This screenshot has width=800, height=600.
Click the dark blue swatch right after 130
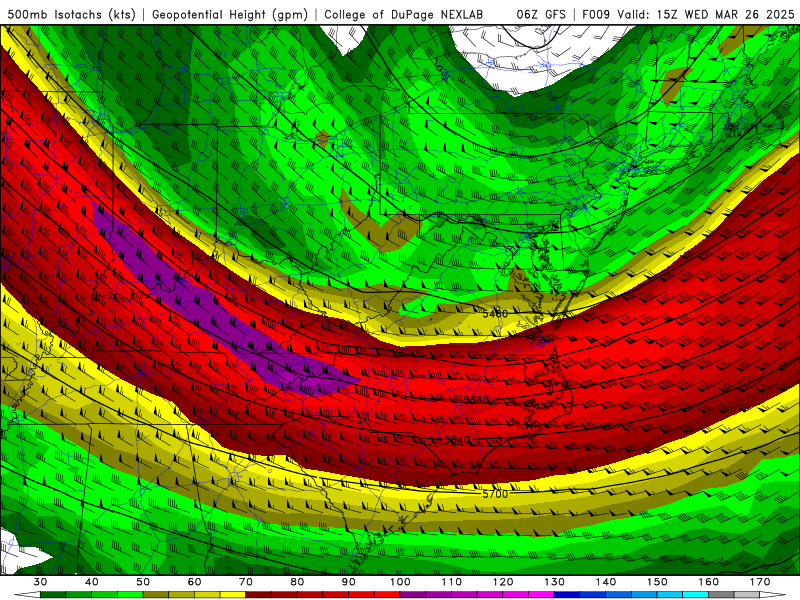[x=567, y=595]
